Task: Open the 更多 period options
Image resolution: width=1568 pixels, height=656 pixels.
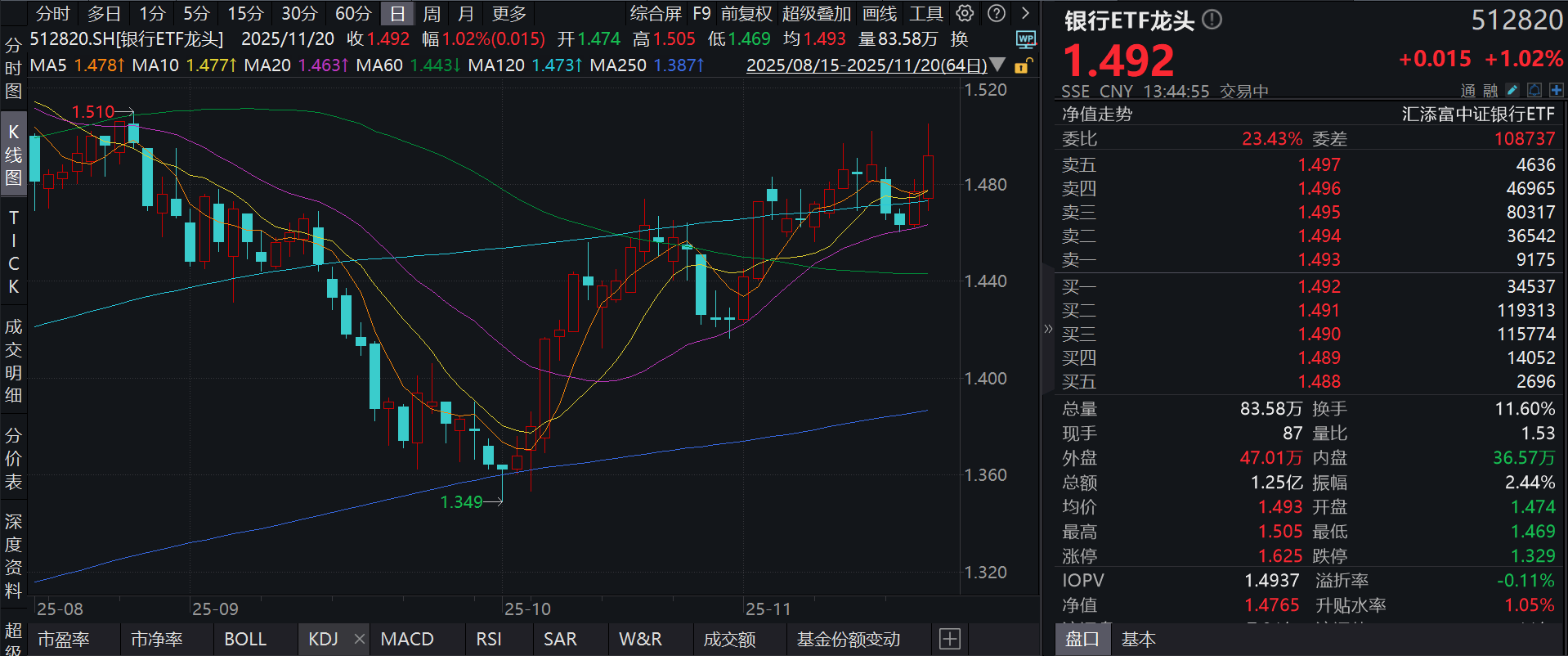Action: click(x=508, y=14)
